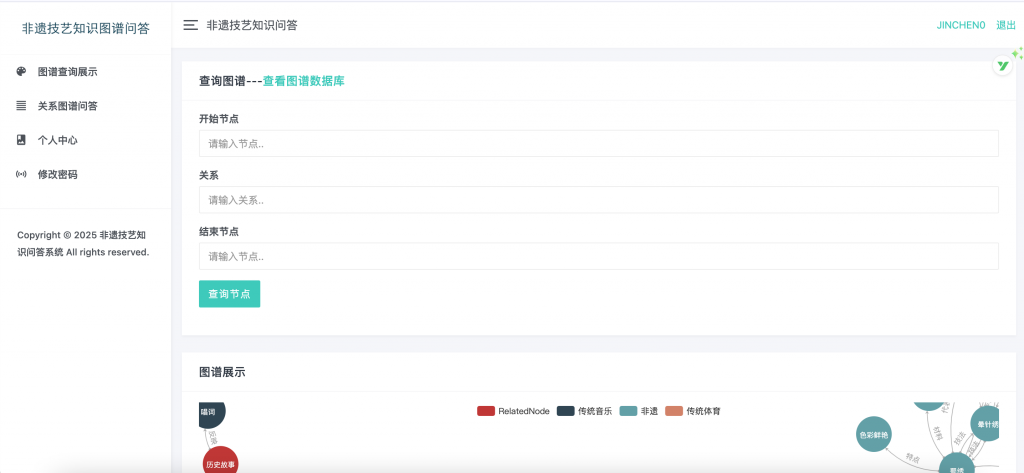Click the hamburger menu icon in header
The width and height of the screenshot is (1024, 473).
pyautogui.click(x=191, y=25)
